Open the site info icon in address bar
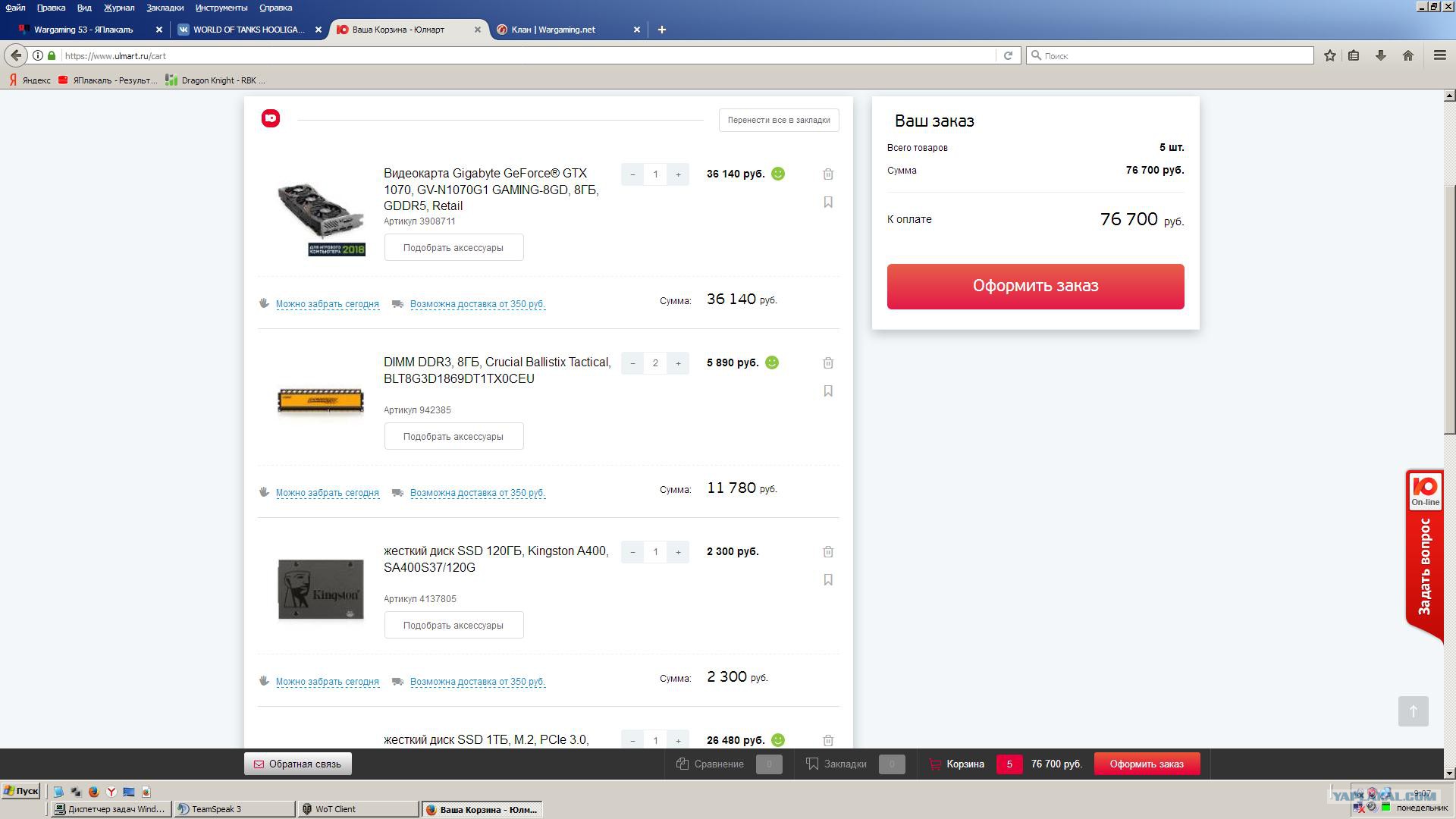This screenshot has height=819, width=1456. [38, 55]
